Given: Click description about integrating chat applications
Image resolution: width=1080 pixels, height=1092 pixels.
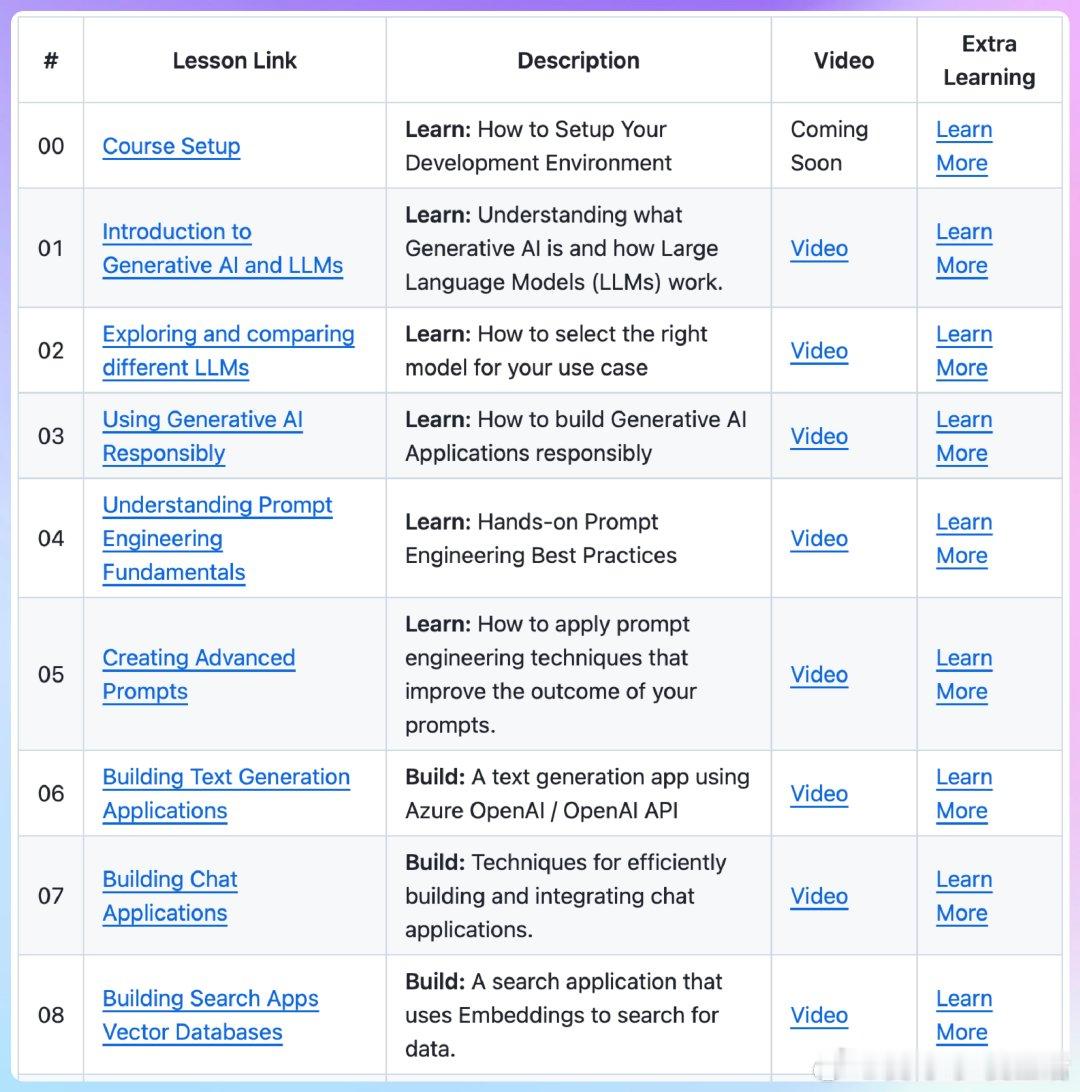Looking at the screenshot, I should point(565,896).
